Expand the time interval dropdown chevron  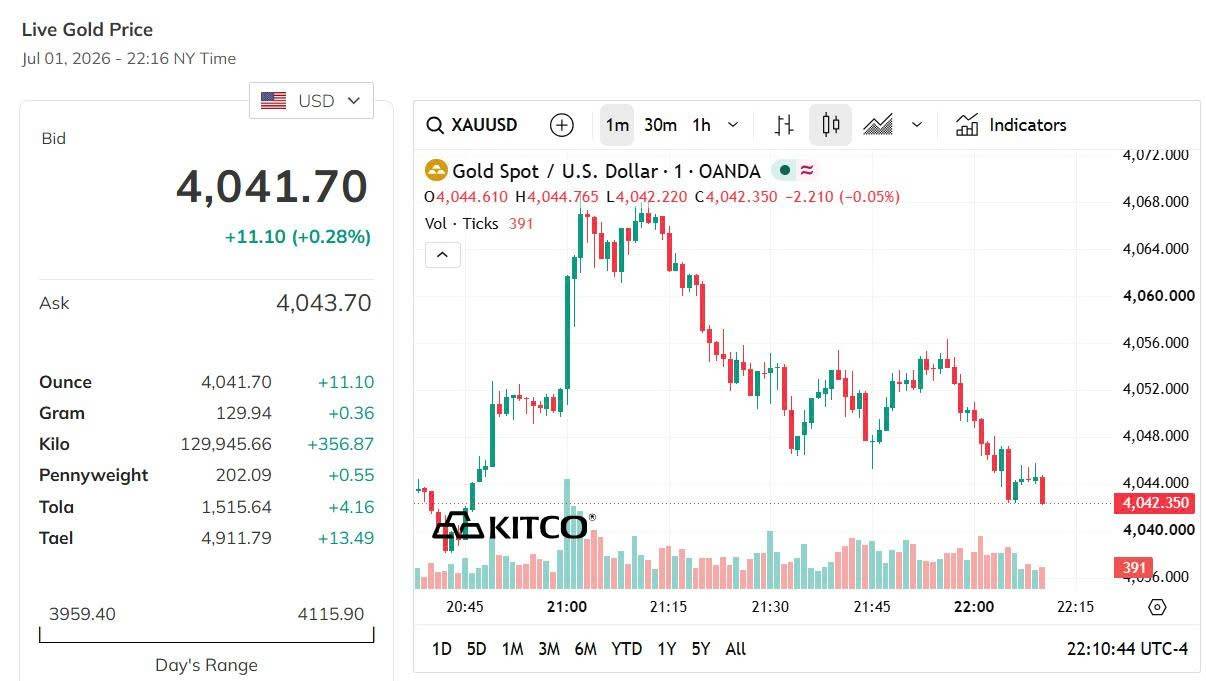pyautogui.click(x=733, y=125)
